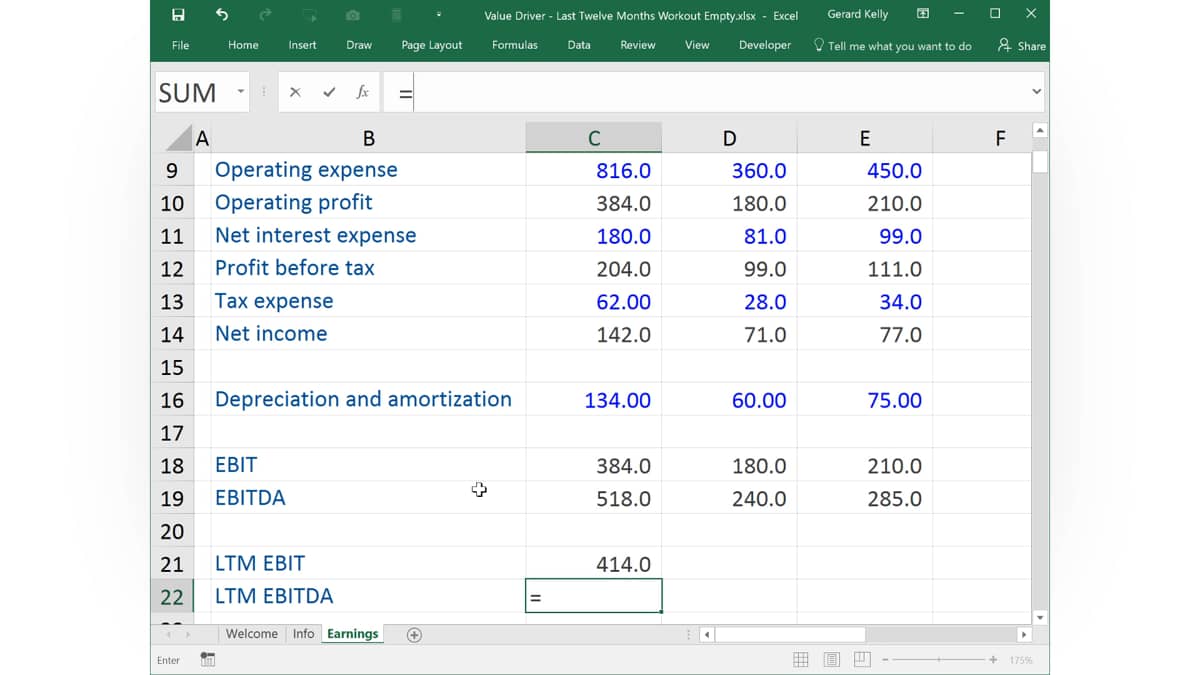Image resolution: width=1200 pixels, height=675 pixels.
Task: Add a new sheet with plus icon
Action: pyautogui.click(x=414, y=635)
